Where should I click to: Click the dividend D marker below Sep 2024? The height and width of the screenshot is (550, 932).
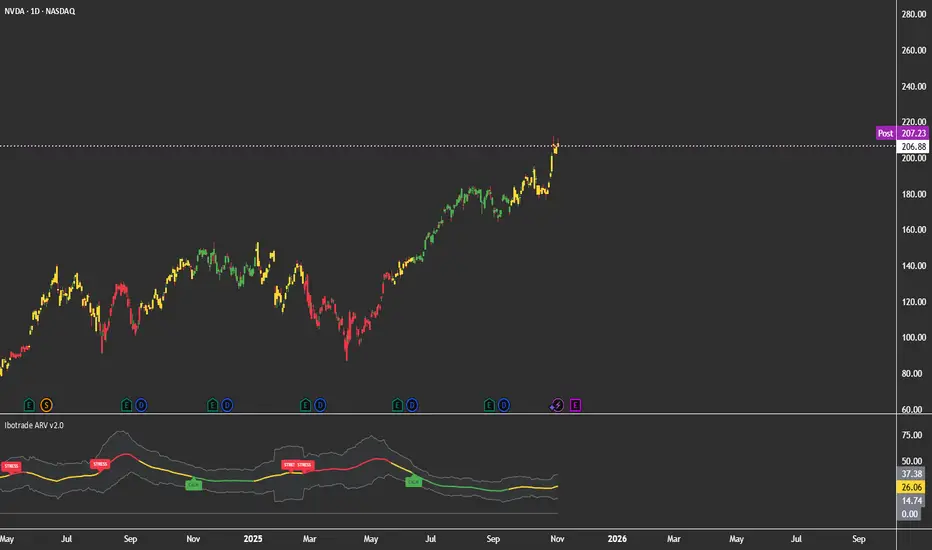(x=141, y=406)
